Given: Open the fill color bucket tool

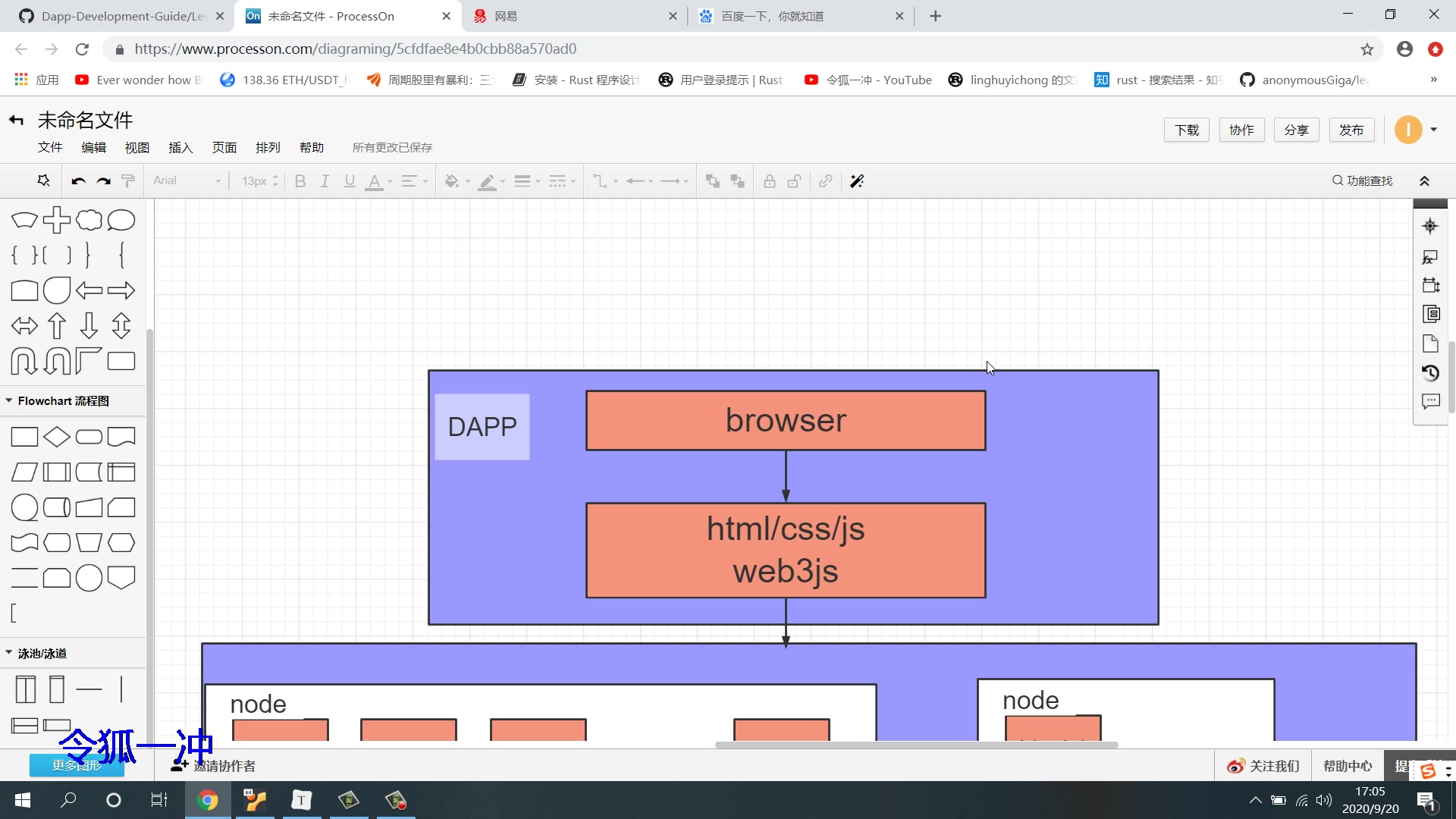Looking at the screenshot, I should pos(457,181).
